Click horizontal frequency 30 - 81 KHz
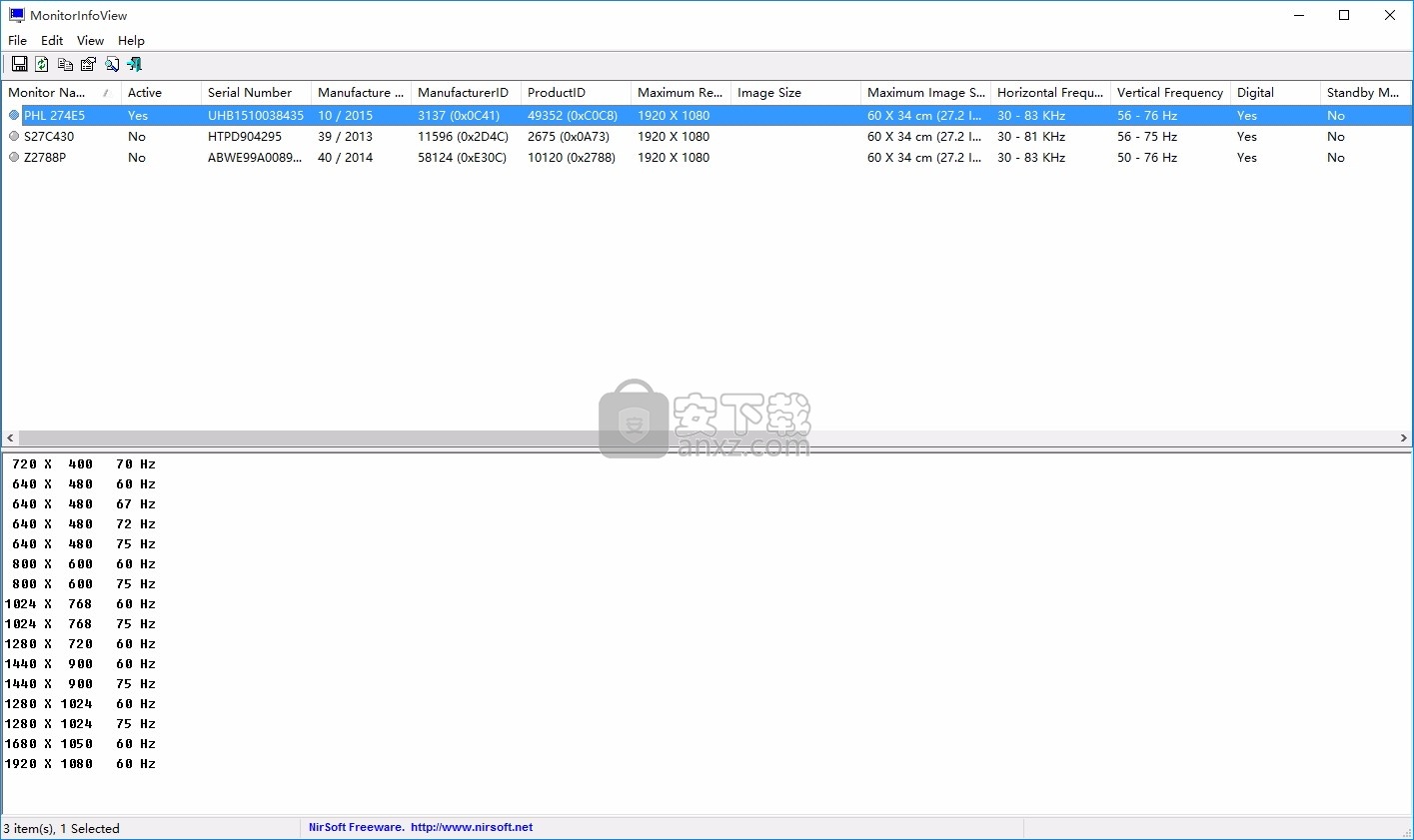1414x840 pixels. 1031,136
